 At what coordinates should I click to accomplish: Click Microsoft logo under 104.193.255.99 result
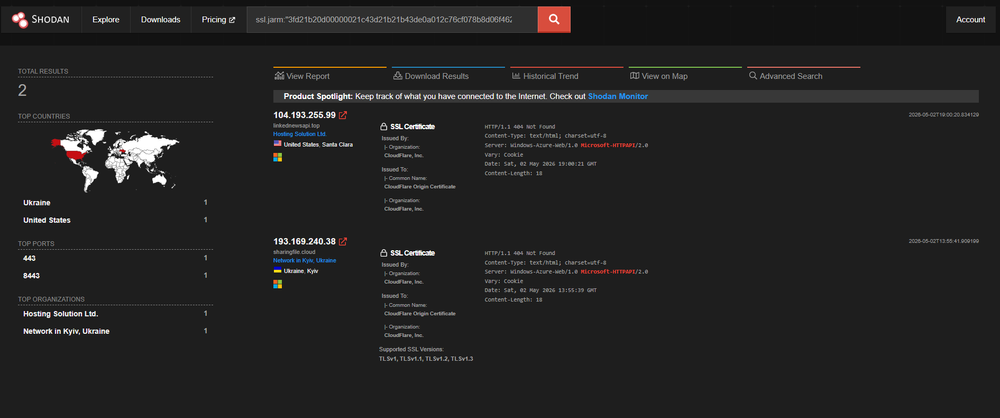(x=277, y=157)
